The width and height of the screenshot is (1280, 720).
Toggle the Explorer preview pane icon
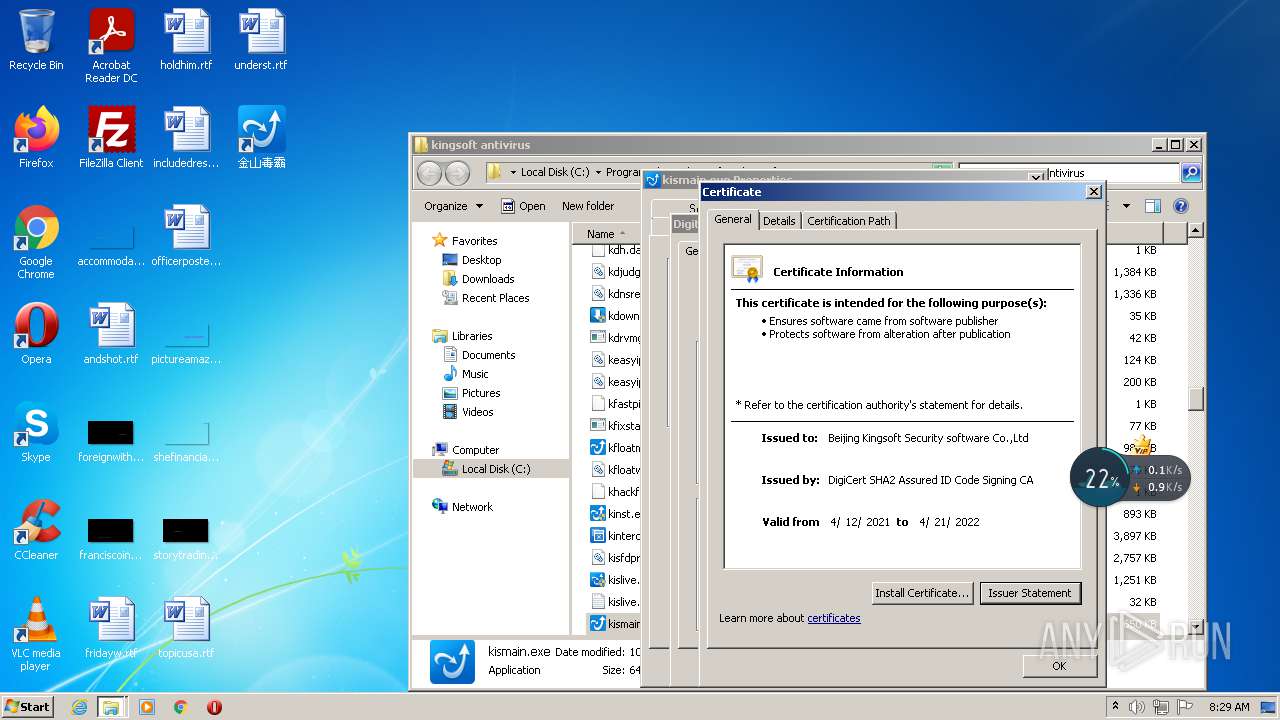(x=1152, y=206)
